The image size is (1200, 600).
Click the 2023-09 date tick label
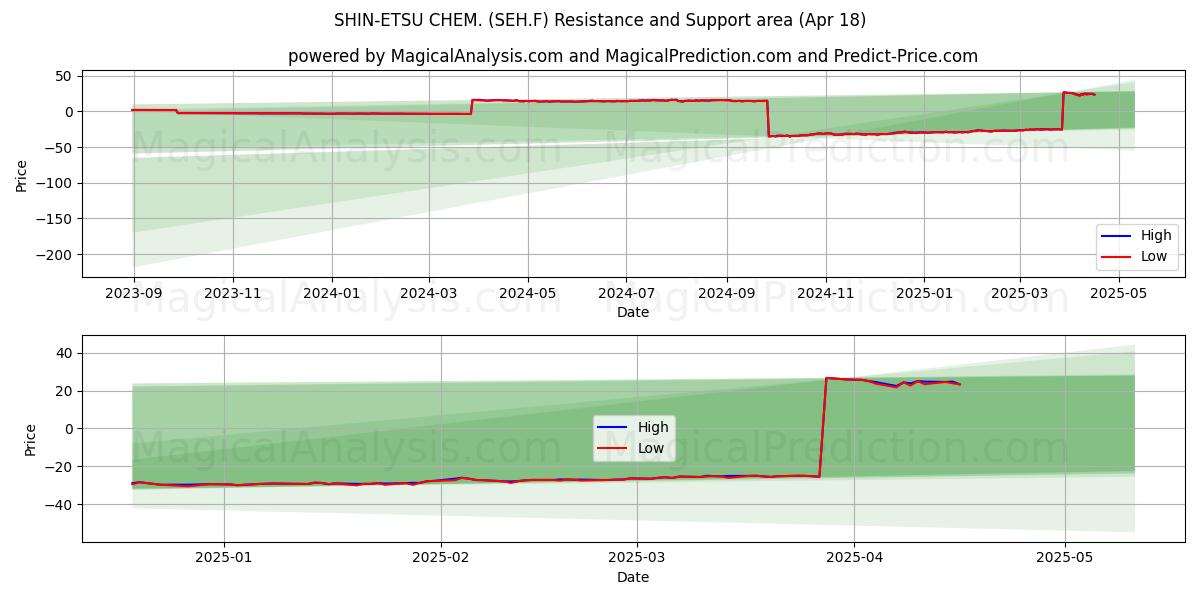pos(134,292)
